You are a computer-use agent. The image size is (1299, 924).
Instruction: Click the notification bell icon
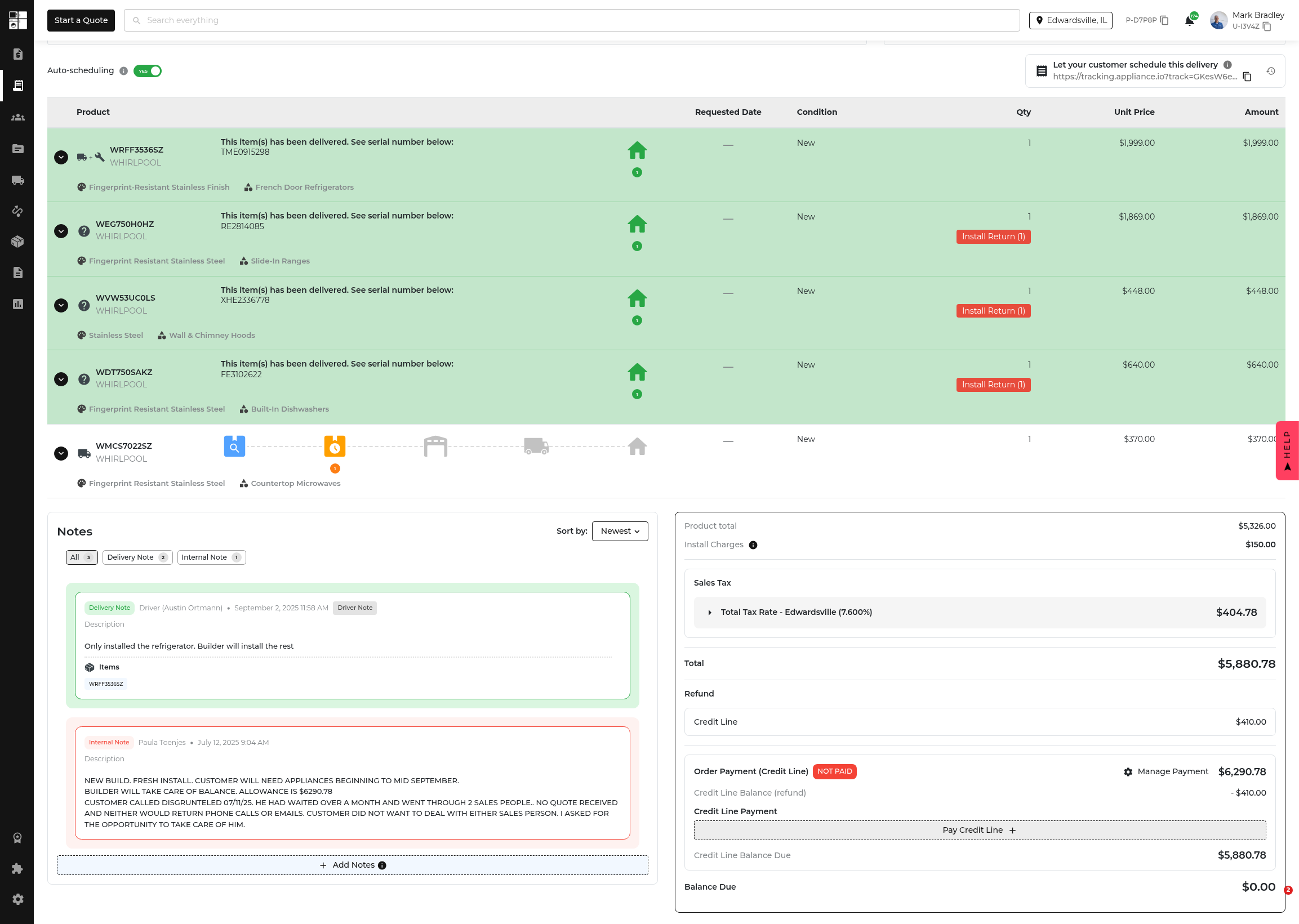pos(1189,21)
